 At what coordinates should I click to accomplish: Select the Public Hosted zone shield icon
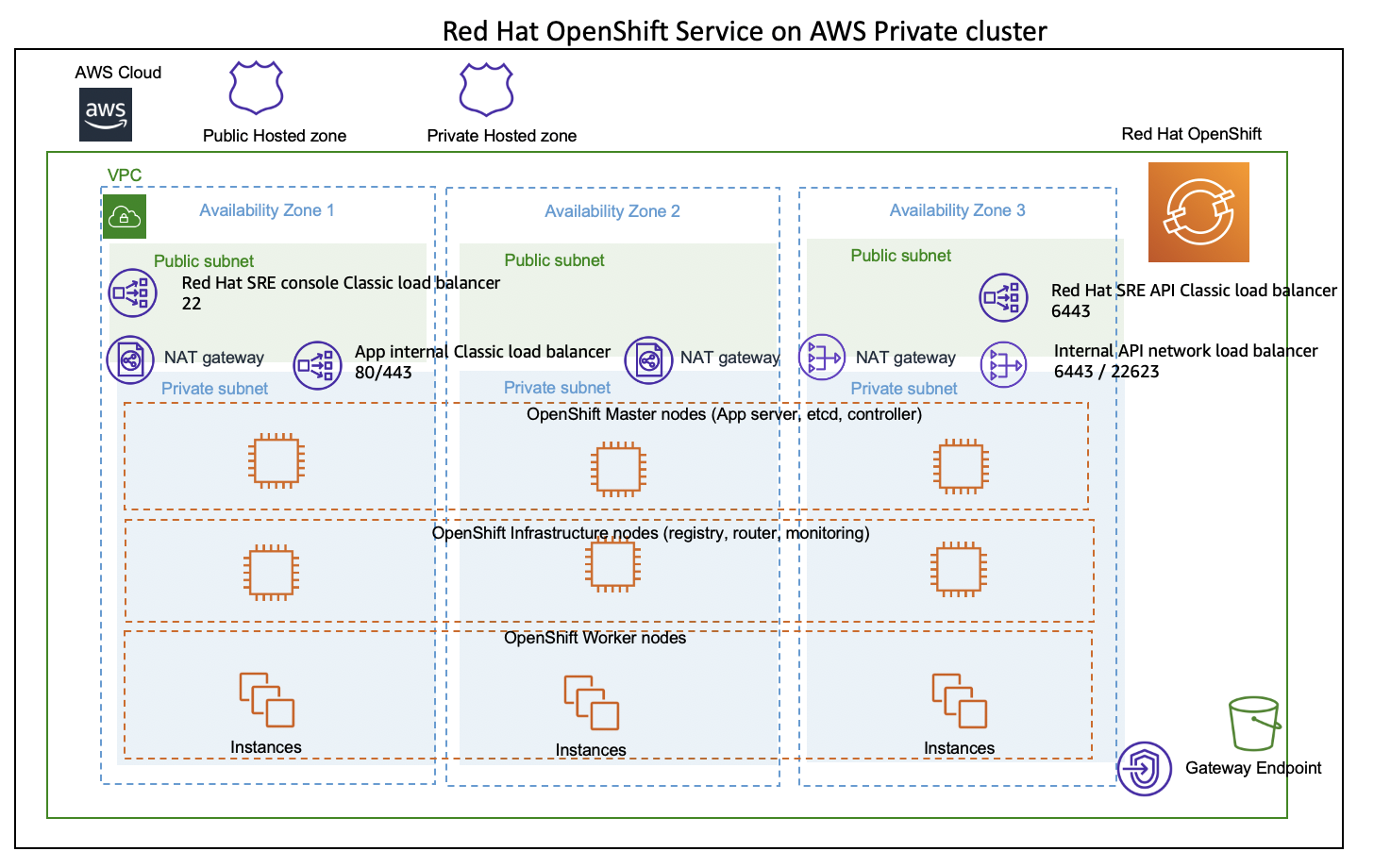coord(257,88)
